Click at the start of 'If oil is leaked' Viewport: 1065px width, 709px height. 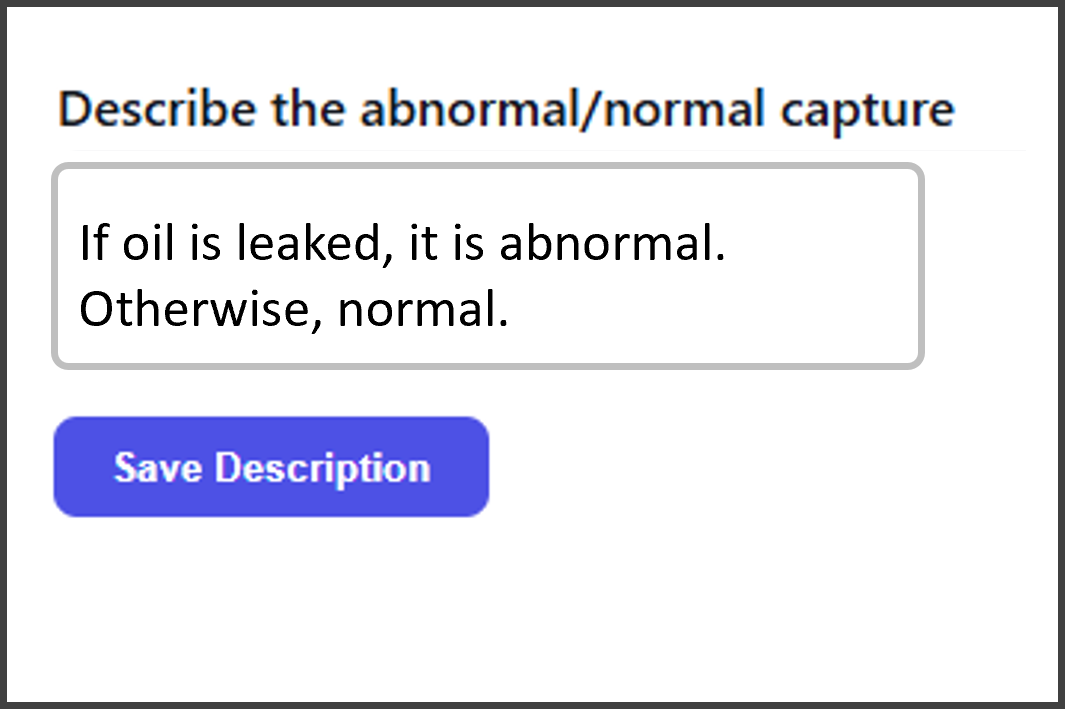(82, 241)
